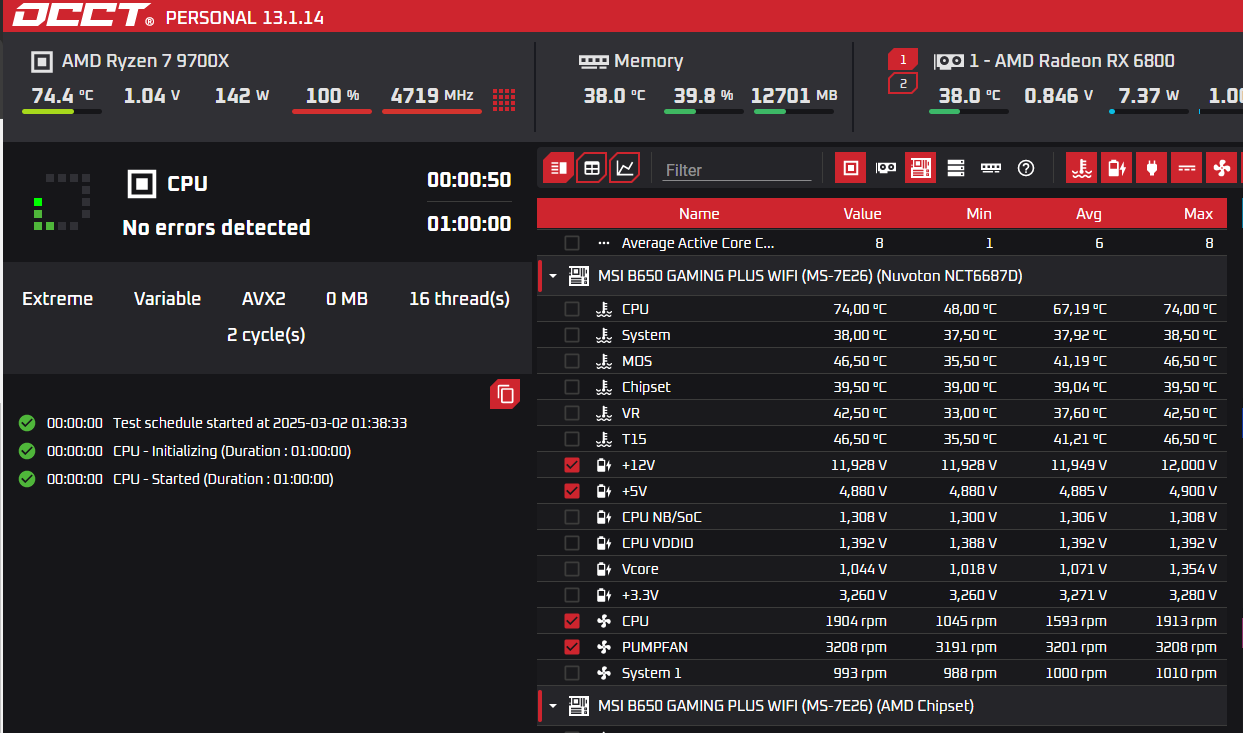
Task: Enable the System 1 fan checkbox
Action: 571,673
